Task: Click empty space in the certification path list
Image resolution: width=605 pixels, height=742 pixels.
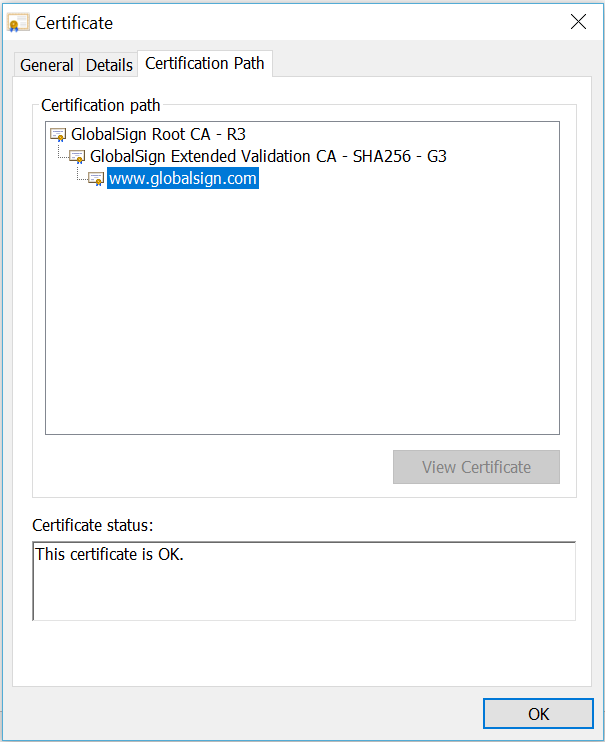Action: 300,320
